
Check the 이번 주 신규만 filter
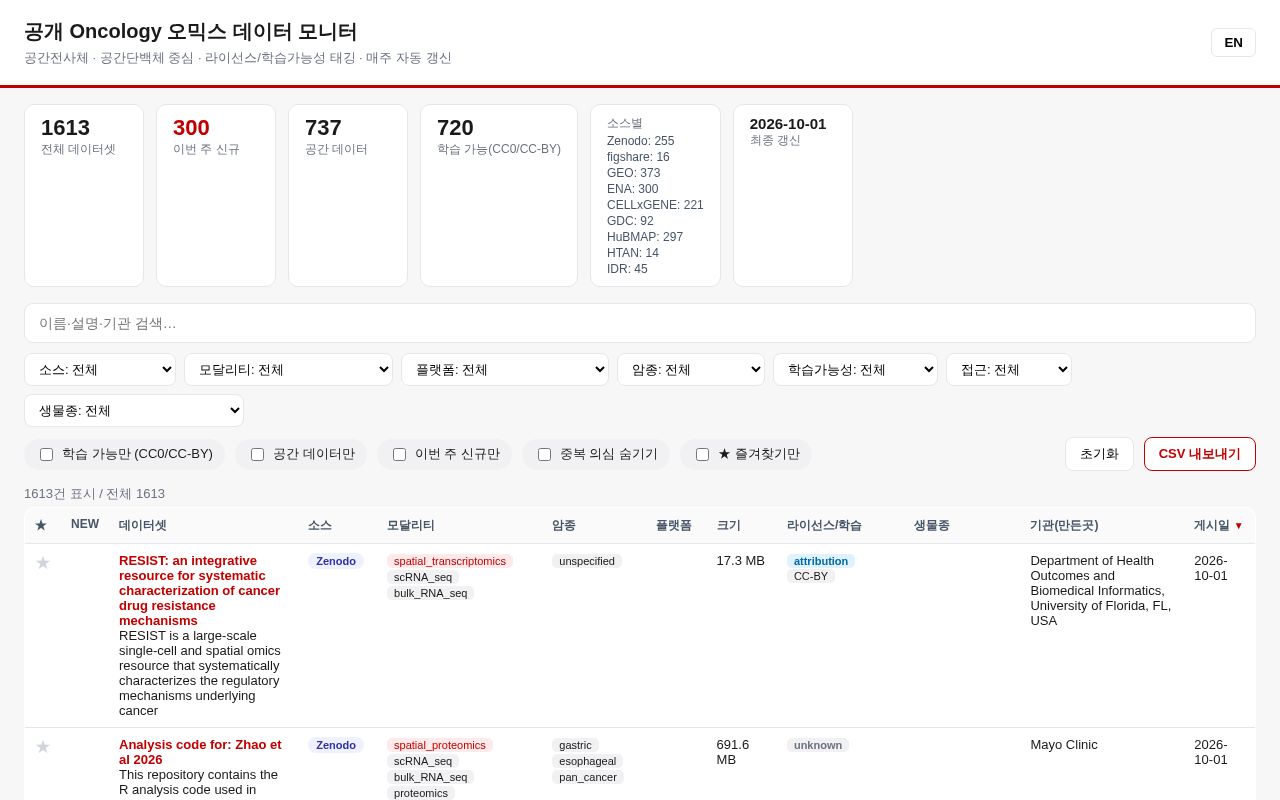[x=399, y=454]
